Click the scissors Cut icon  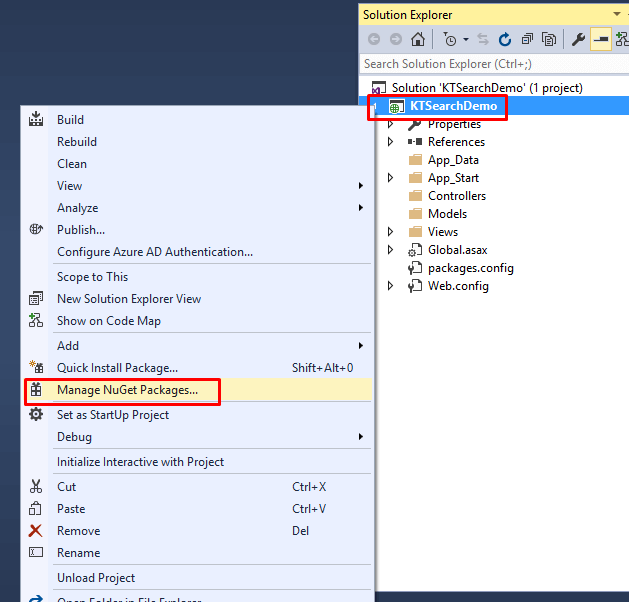click(x=36, y=486)
